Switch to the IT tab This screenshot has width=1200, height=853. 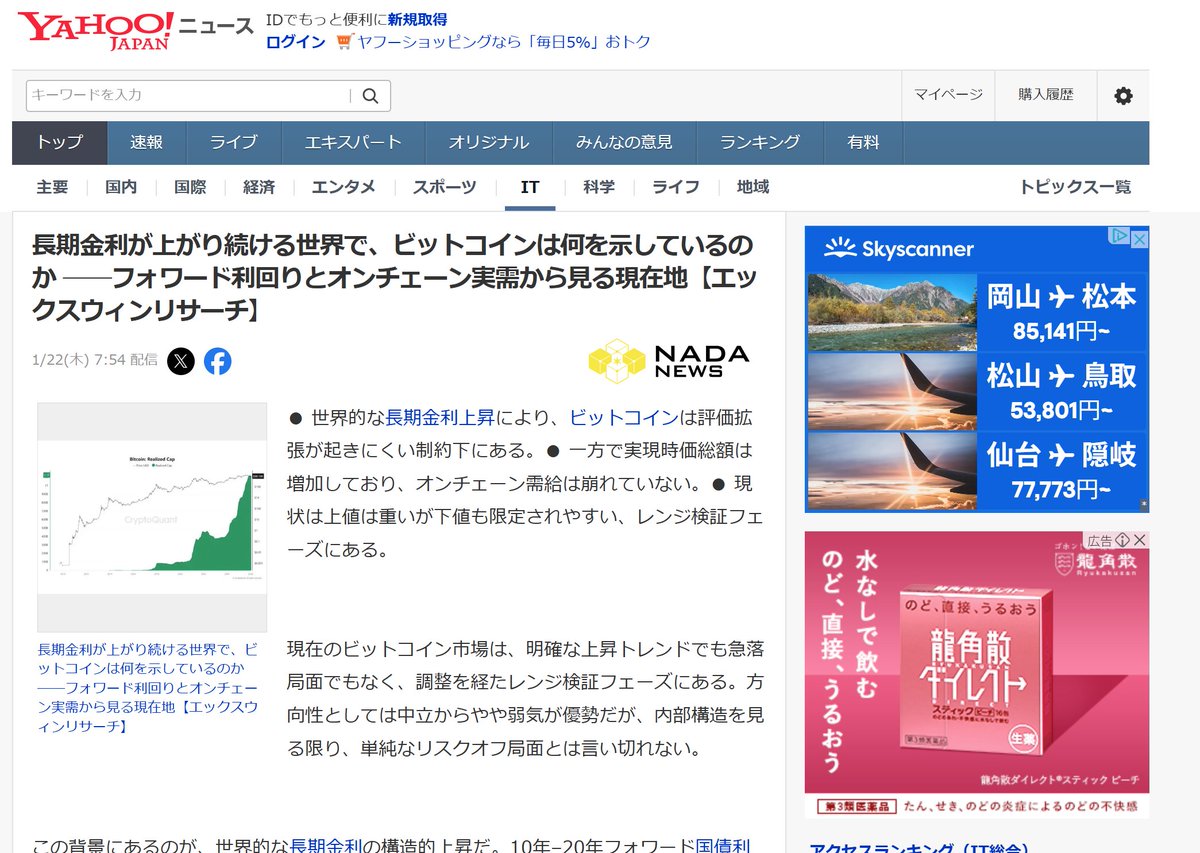click(530, 186)
